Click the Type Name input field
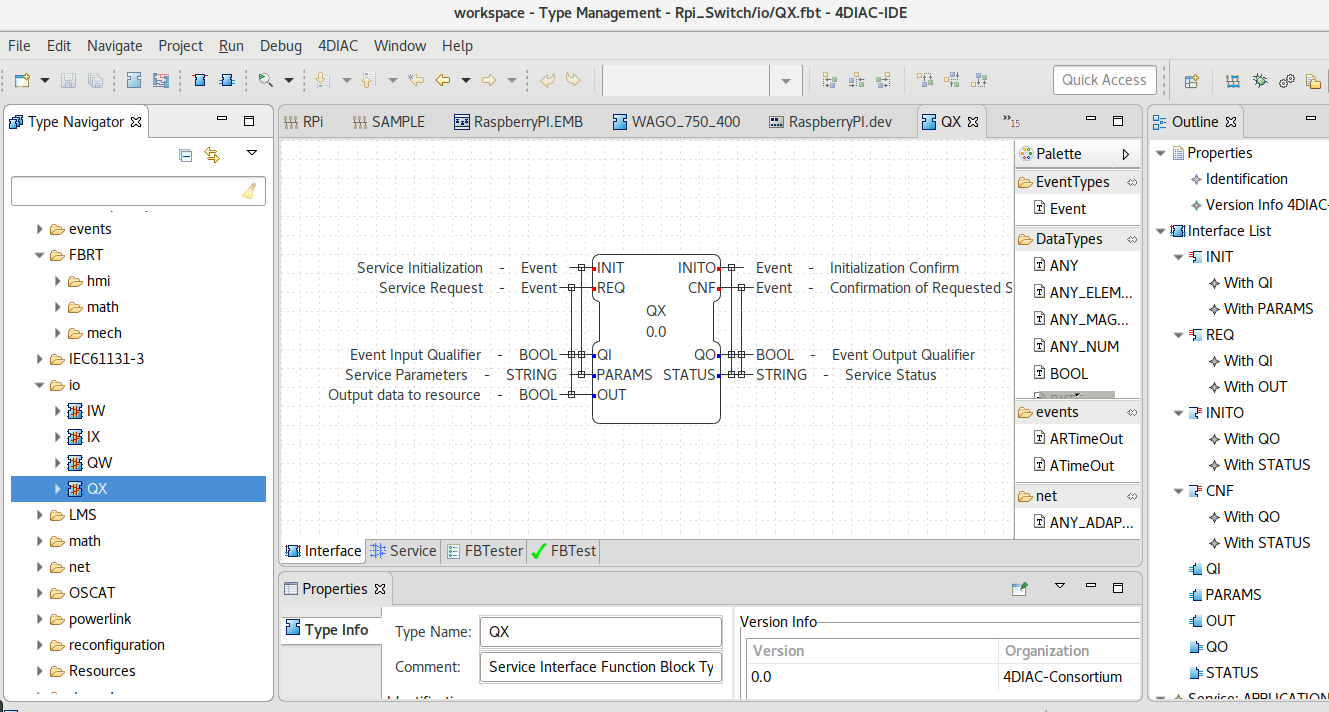Viewport: 1329px width, 712px height. (x=601, y=632)
